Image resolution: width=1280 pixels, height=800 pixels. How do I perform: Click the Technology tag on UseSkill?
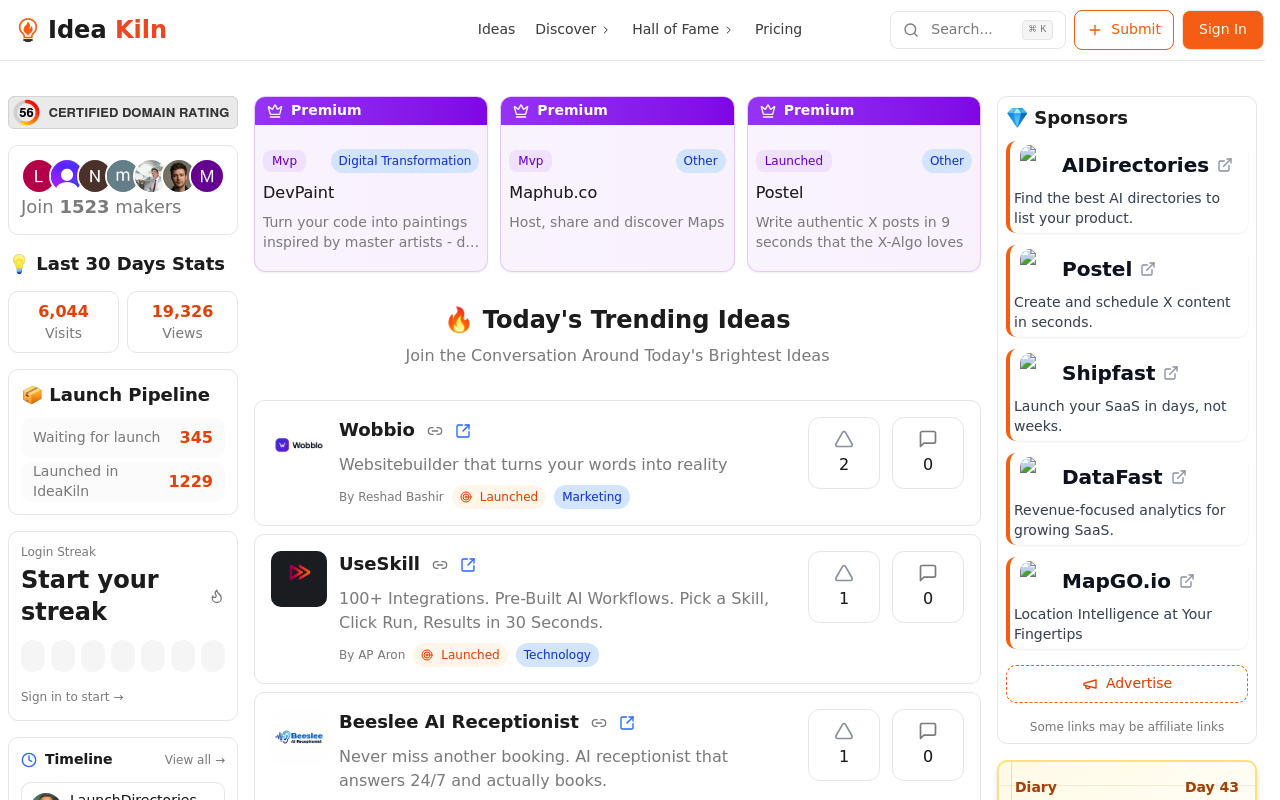[557, 655]
